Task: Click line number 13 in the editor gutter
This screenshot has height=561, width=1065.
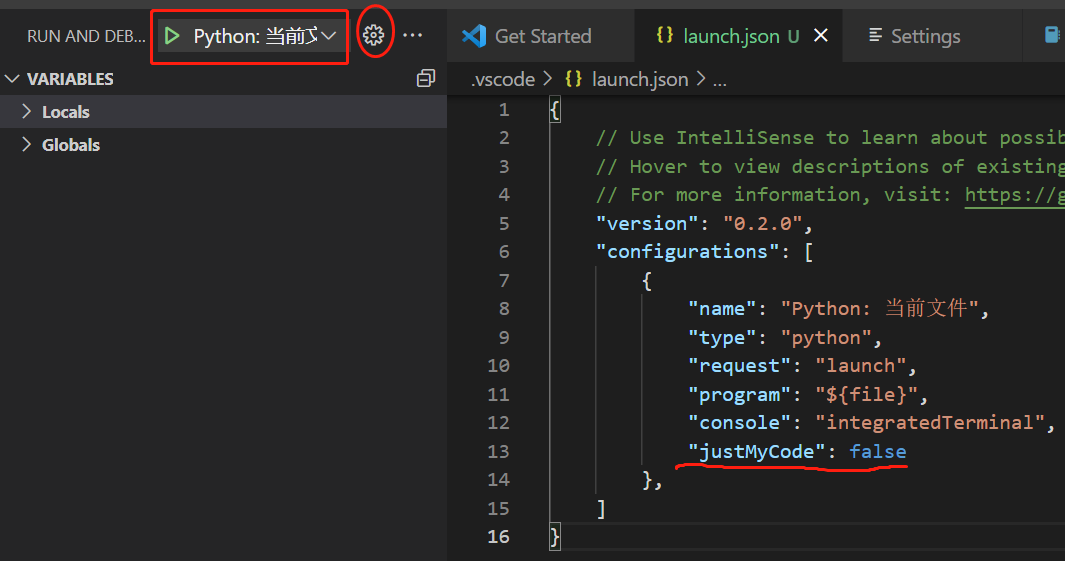Action: click(498, 452)
